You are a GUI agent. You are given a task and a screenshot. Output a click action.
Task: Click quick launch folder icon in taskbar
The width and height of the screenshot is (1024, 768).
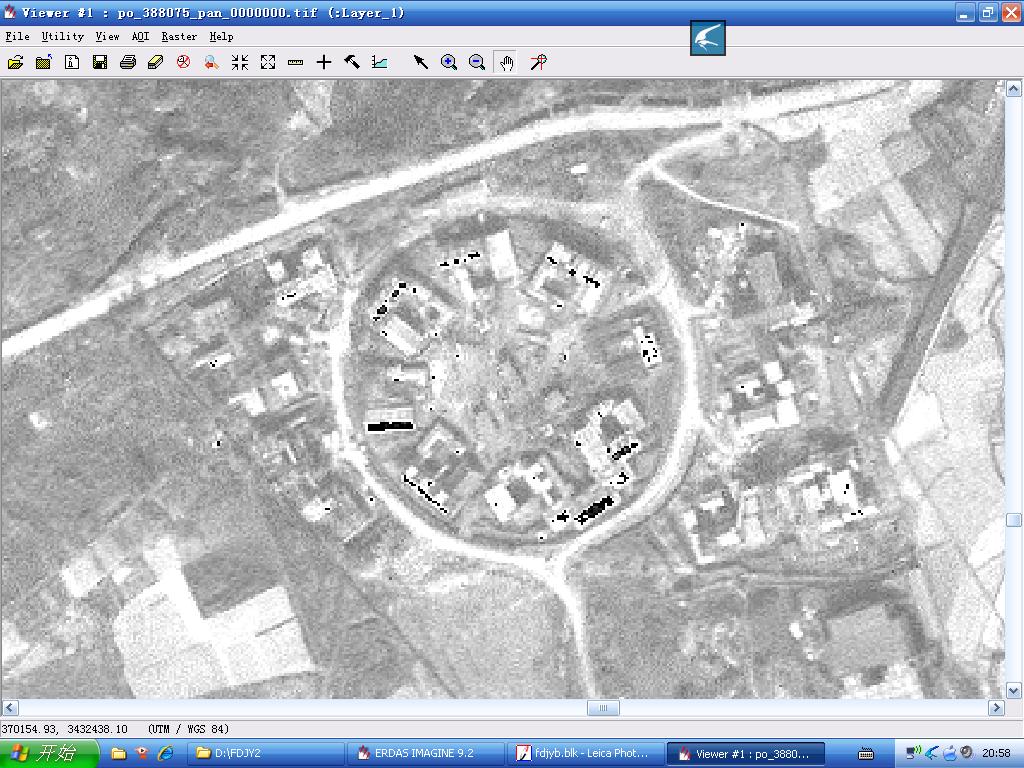(119, 754)
